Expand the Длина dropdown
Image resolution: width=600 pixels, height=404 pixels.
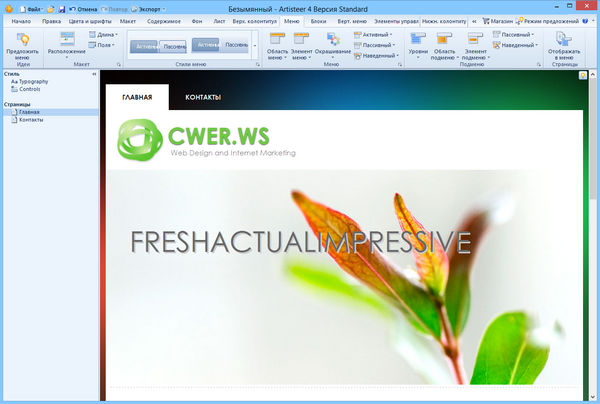(x=105, y=34)
